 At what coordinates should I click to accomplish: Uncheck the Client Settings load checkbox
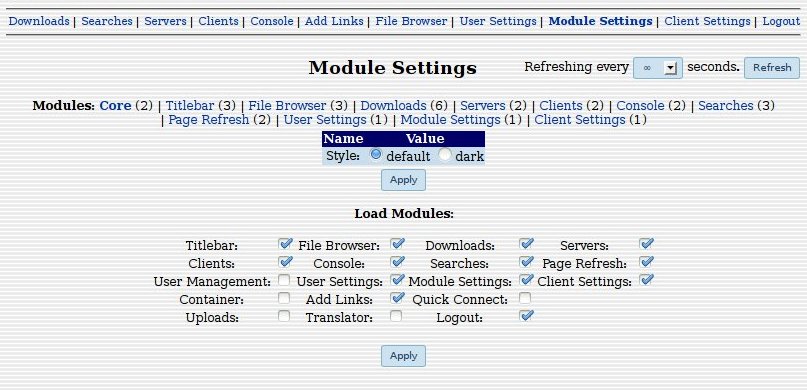(x=646, y=279)
